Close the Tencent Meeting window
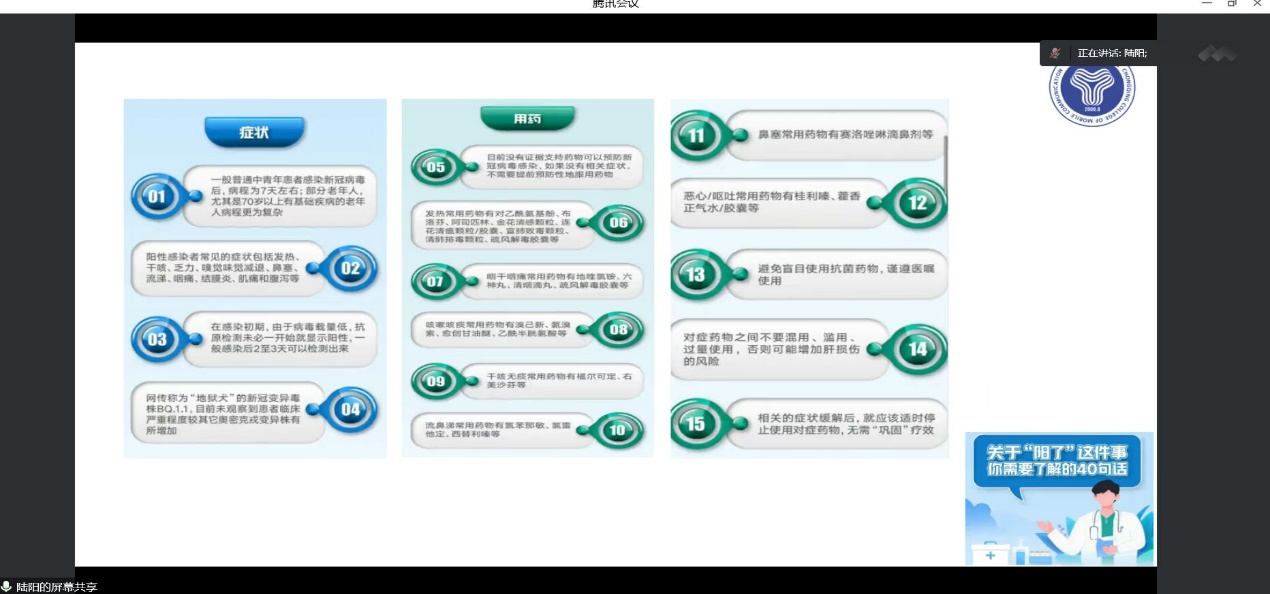This screenshot has width=1270, height=594. tap(1257, 4)
